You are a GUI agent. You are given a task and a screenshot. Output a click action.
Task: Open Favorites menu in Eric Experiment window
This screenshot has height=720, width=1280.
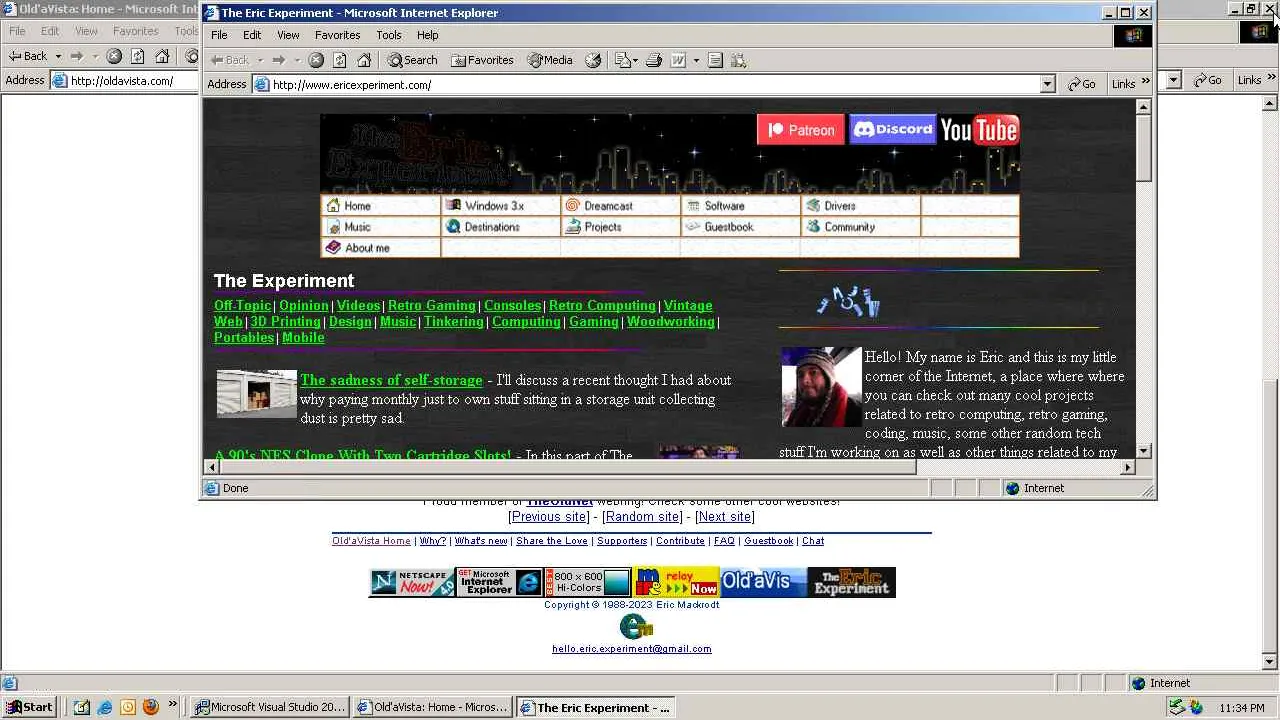(x=337, y=35)
